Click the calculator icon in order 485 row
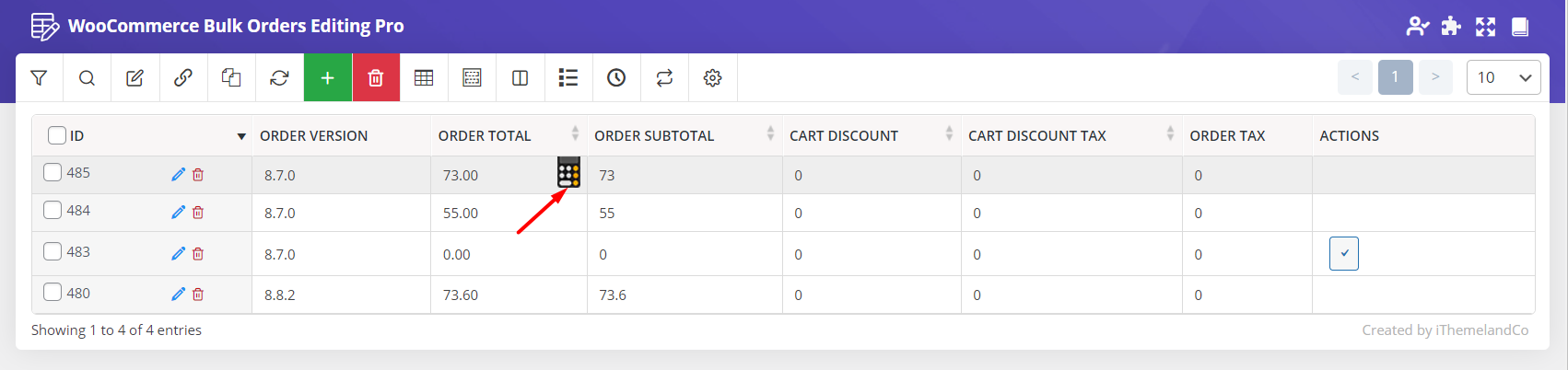The width and height of the screenshot is (1568, 370). [568, 172]
